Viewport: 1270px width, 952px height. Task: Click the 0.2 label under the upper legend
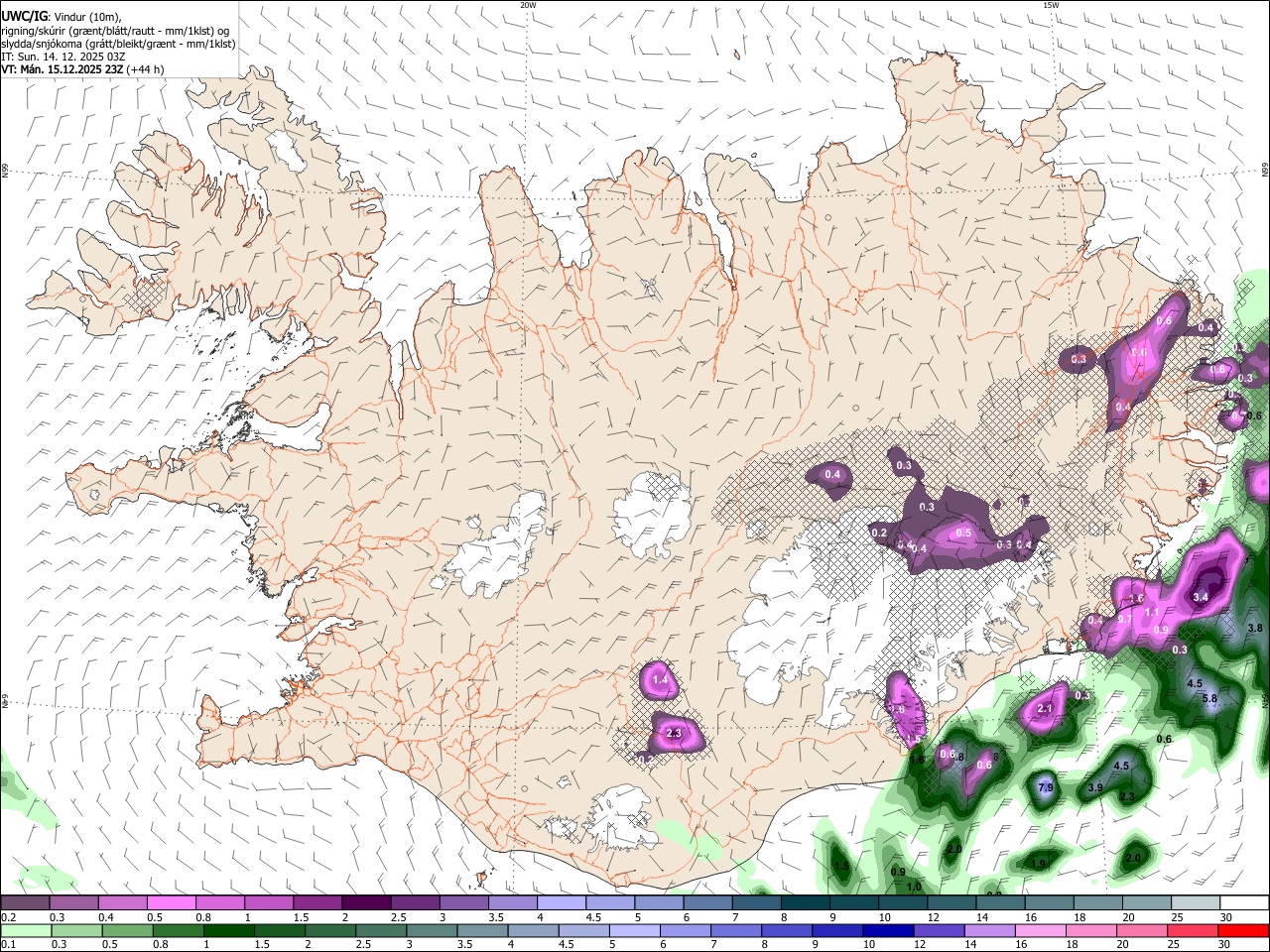click(x=9, y=917)
